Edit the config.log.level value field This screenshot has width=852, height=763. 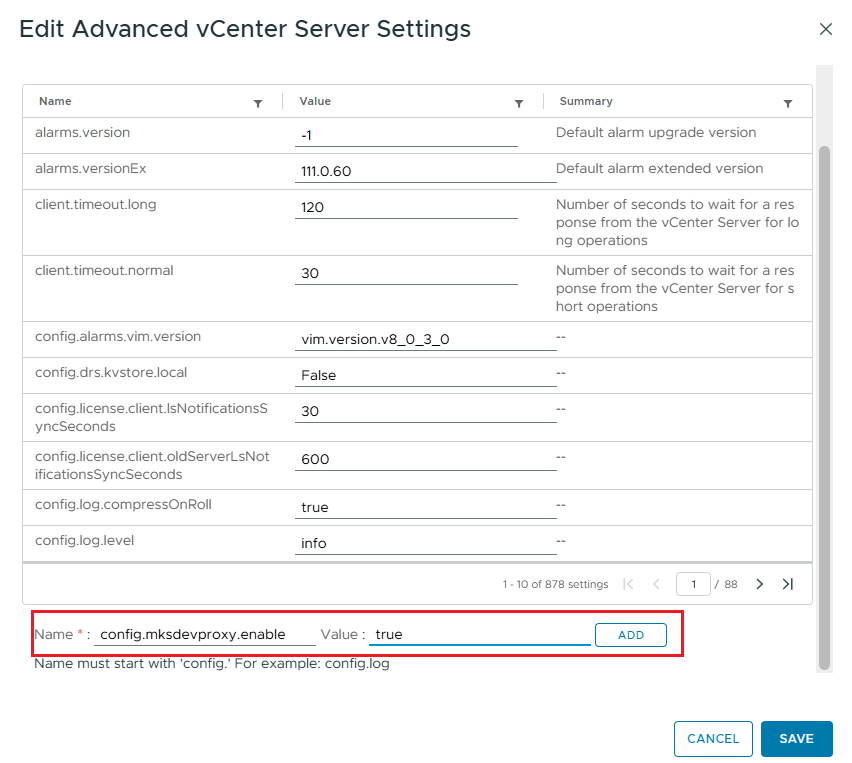pyautogui.click(x=425, y=543)
